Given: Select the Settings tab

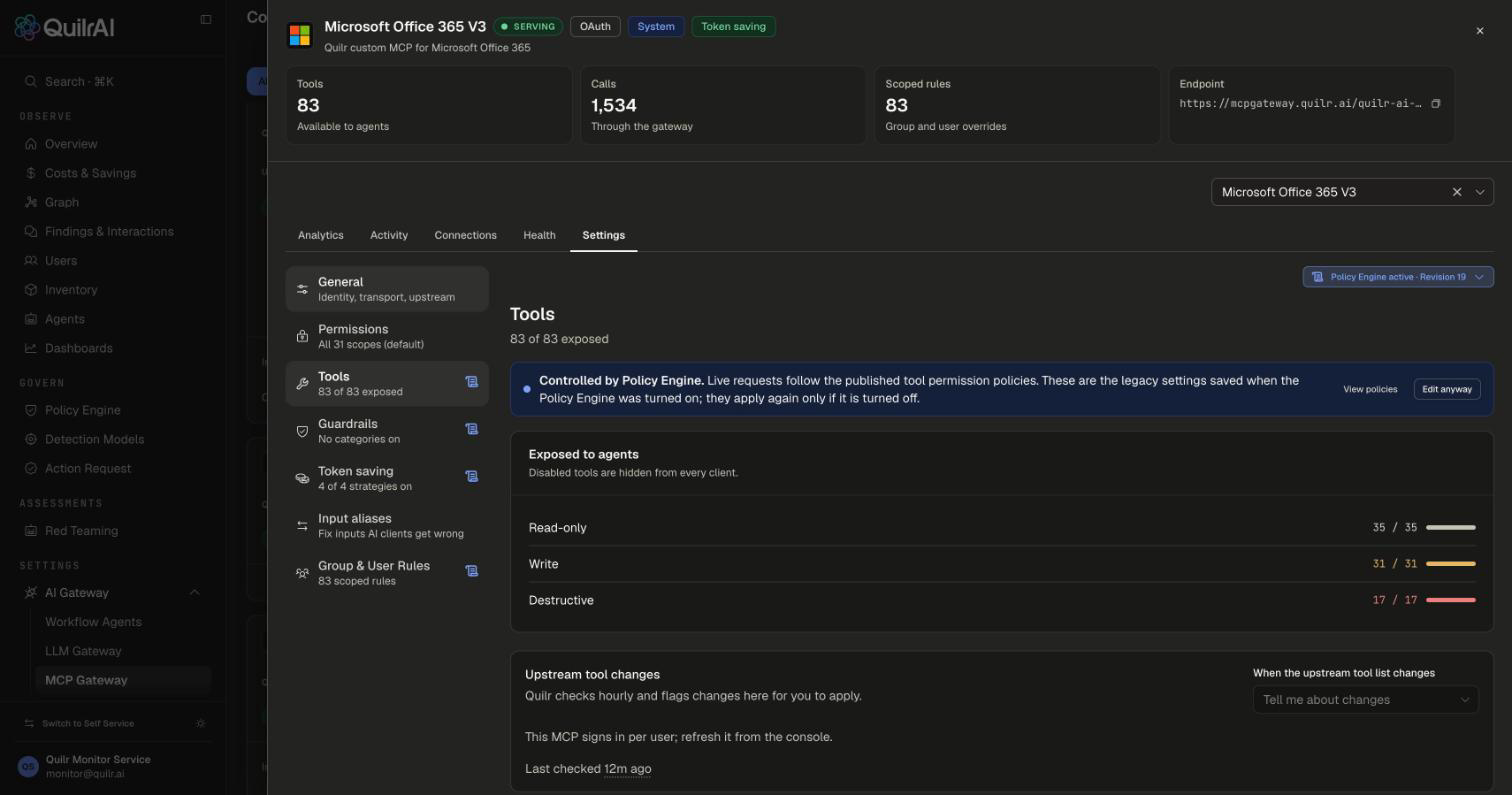Looking at the screenshot, I should 604,235.
